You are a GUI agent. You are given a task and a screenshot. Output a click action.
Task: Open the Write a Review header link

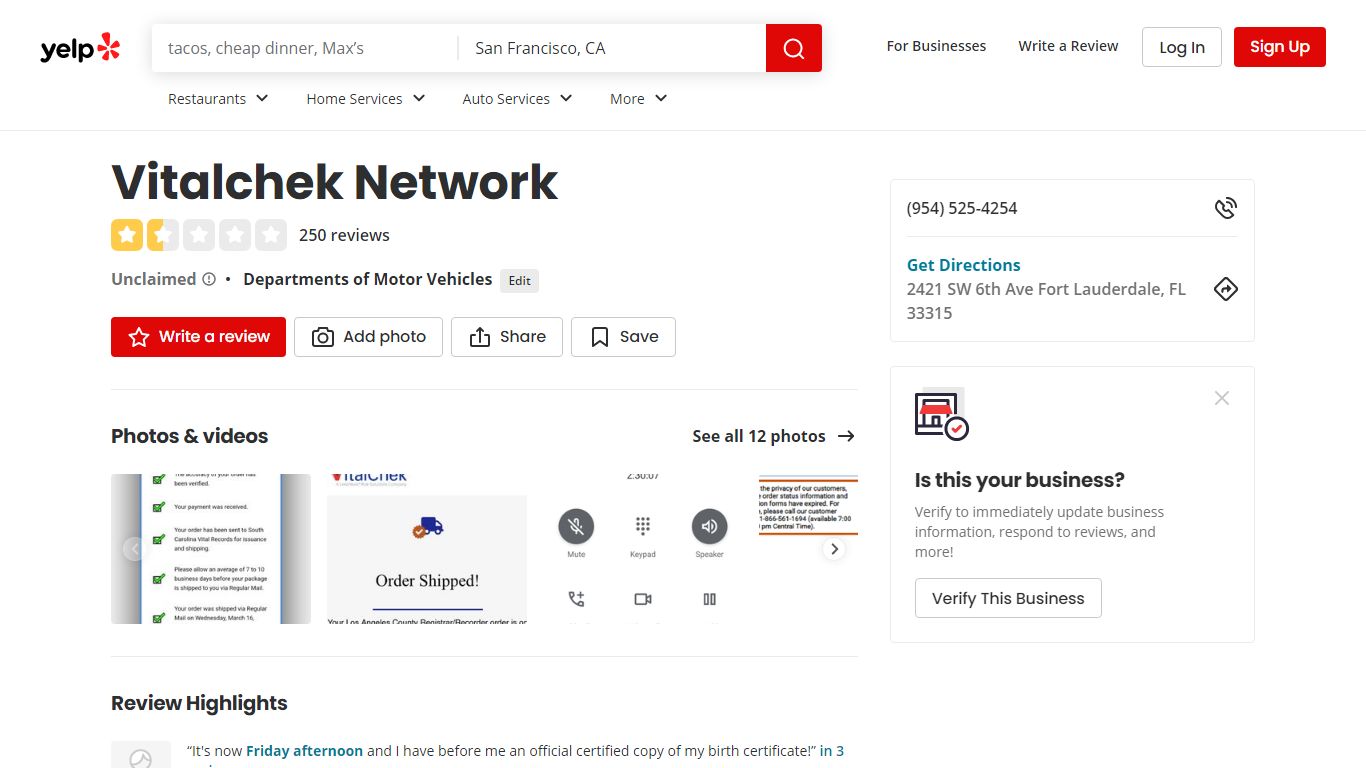(1068, 46)
